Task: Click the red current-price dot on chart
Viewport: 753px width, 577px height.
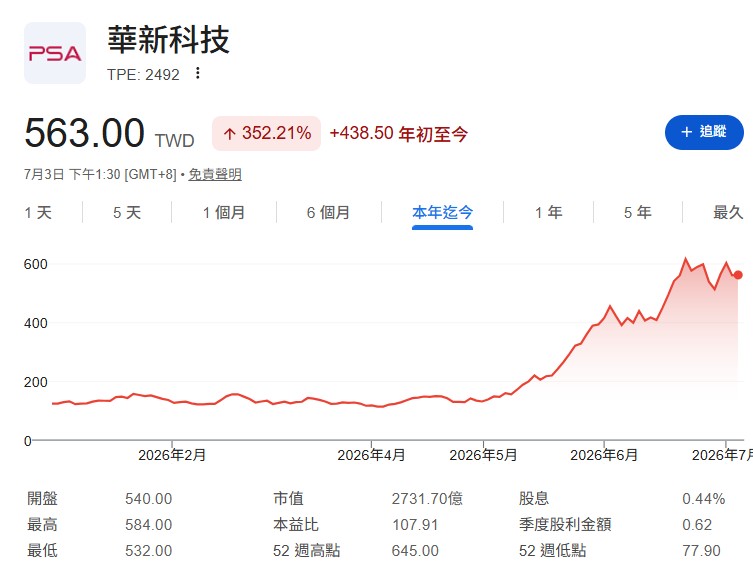Action: point(738,275)
